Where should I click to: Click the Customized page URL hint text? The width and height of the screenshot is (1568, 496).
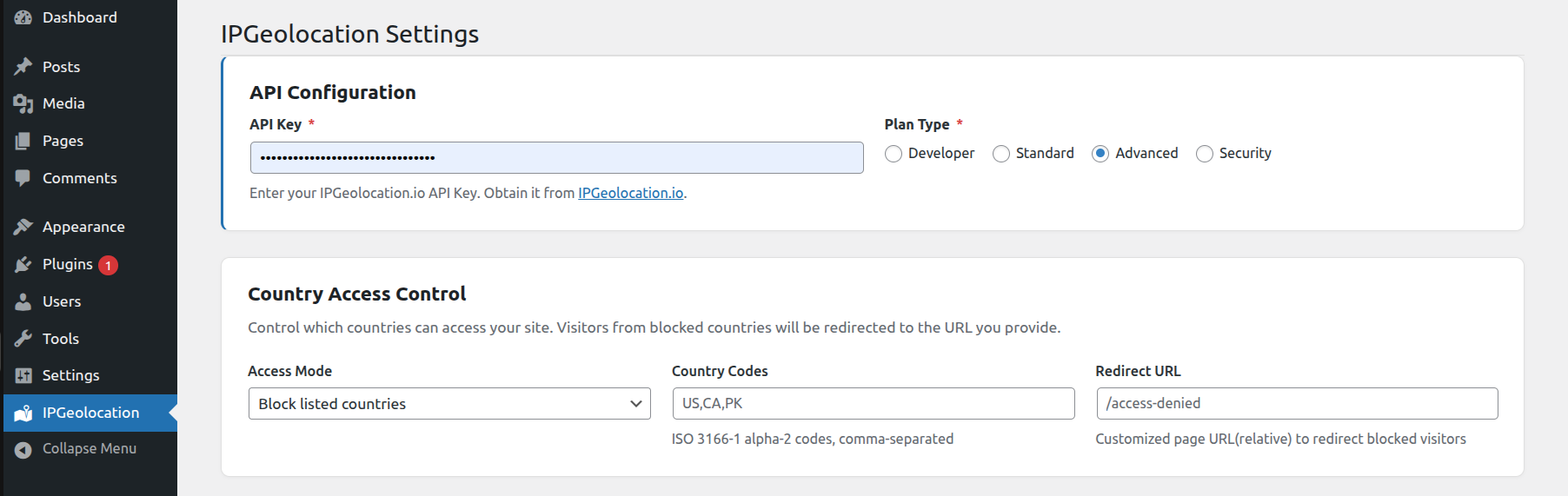[1280, 439]
